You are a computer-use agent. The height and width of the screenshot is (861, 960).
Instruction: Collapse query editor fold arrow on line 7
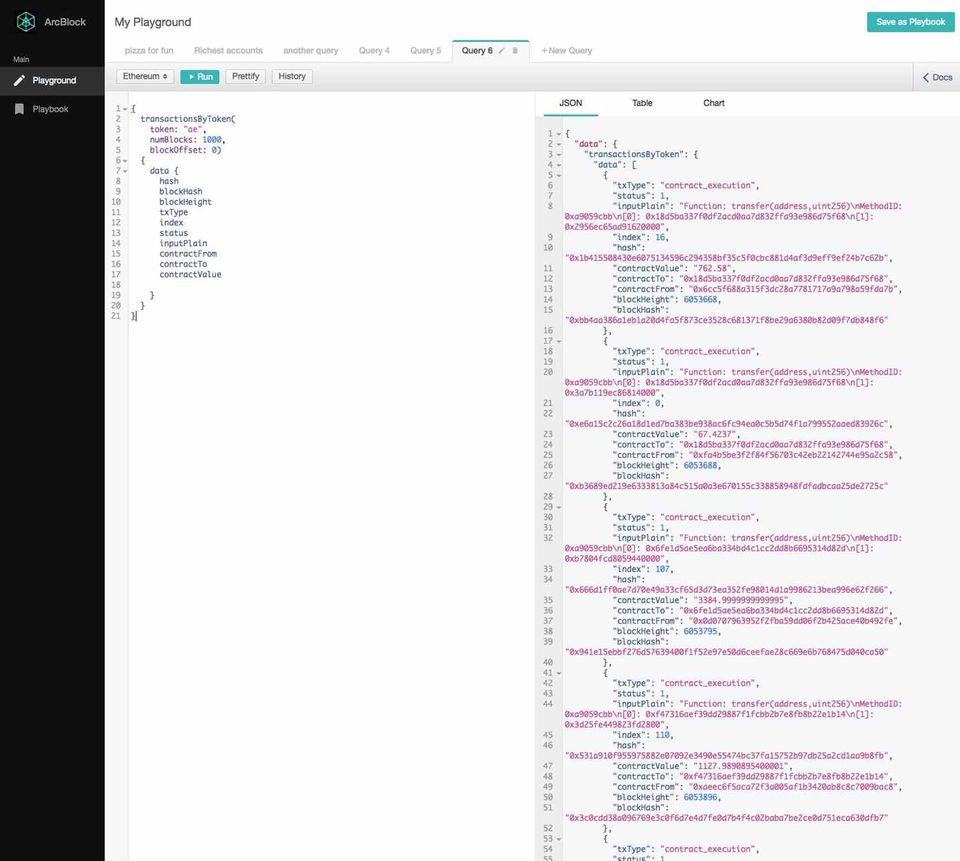click(125, 171)
